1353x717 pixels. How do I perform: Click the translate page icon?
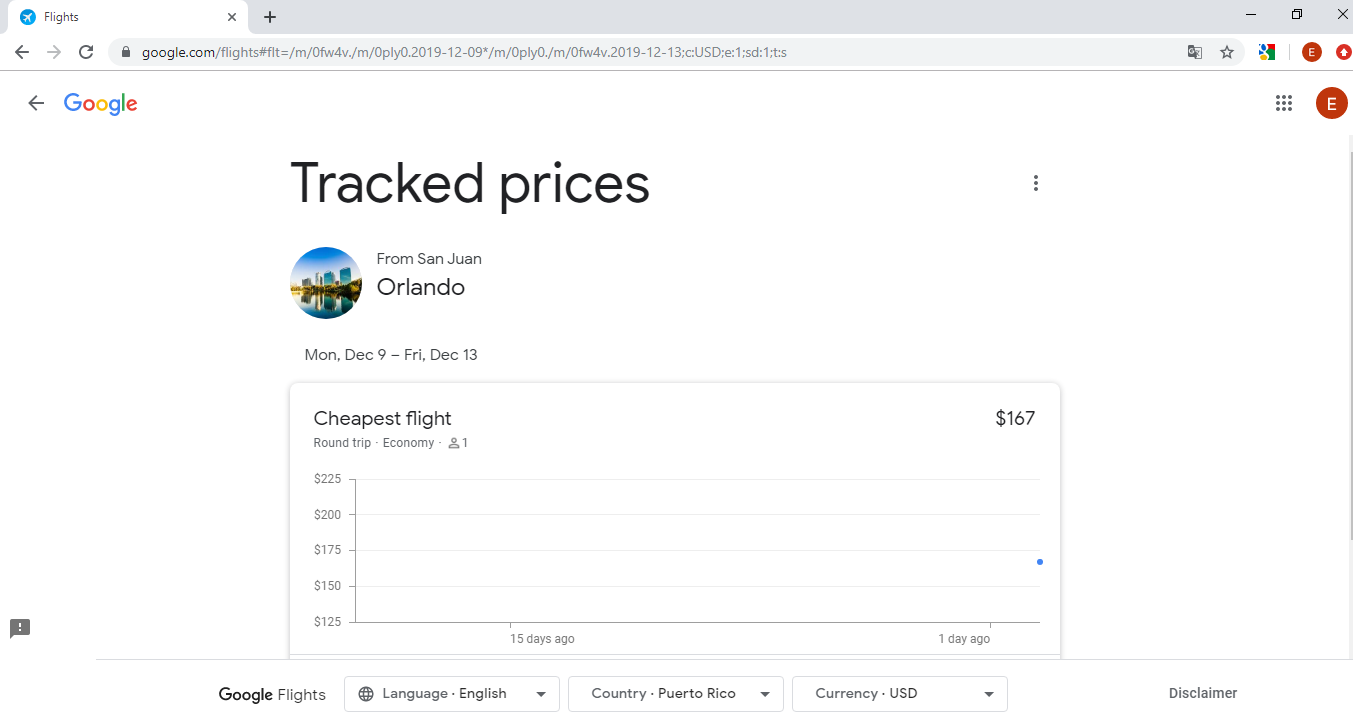click(x=1195, y=52)
